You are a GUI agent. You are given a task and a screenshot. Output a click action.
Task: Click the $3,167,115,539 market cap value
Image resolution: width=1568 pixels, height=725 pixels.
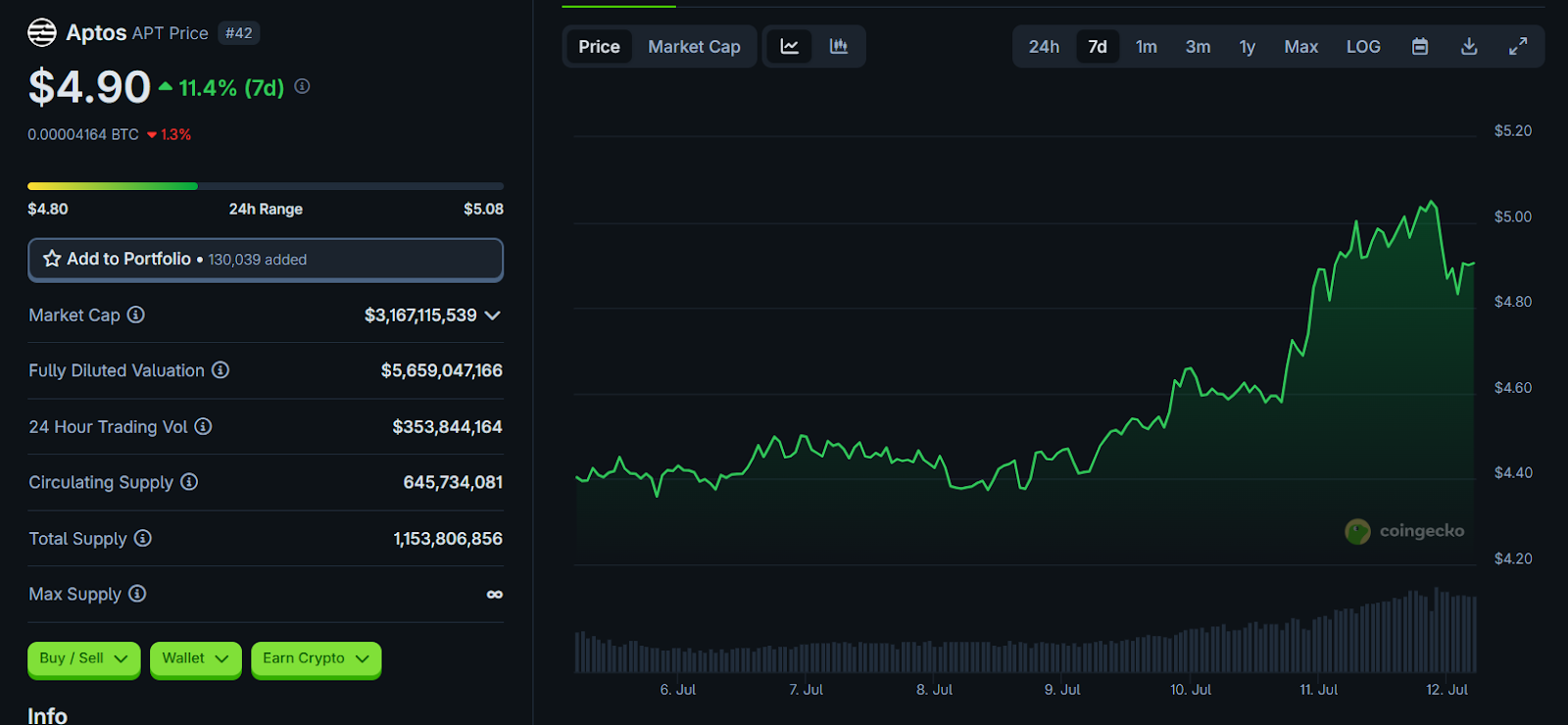pyautogui.click(x=420, y=315)
